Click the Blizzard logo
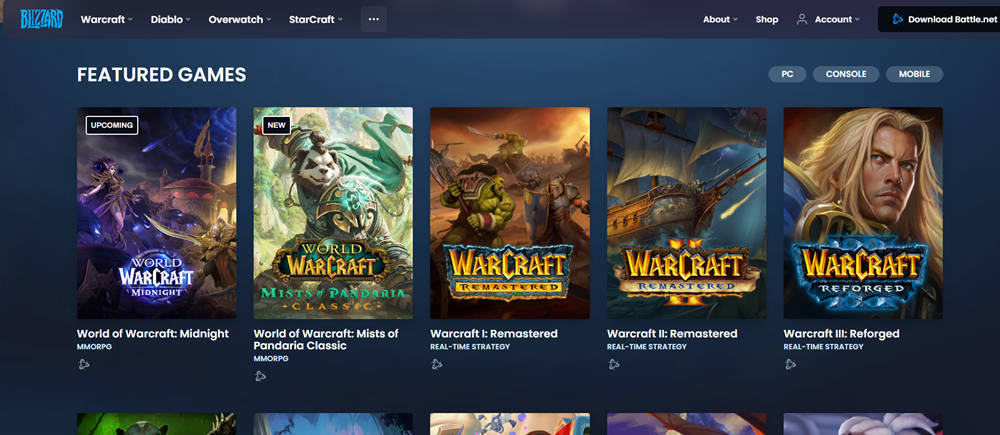 pos(41,19)
